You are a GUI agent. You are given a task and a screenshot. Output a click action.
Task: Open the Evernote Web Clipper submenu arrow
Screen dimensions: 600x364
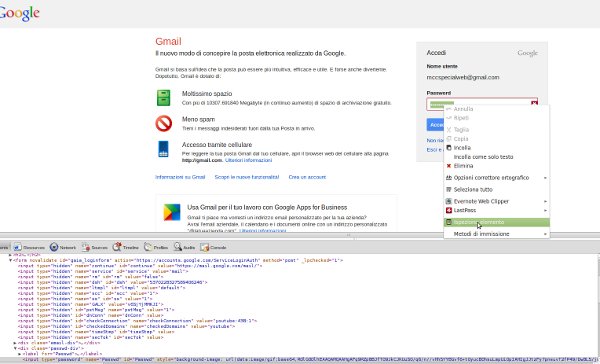tap(545, 201)
